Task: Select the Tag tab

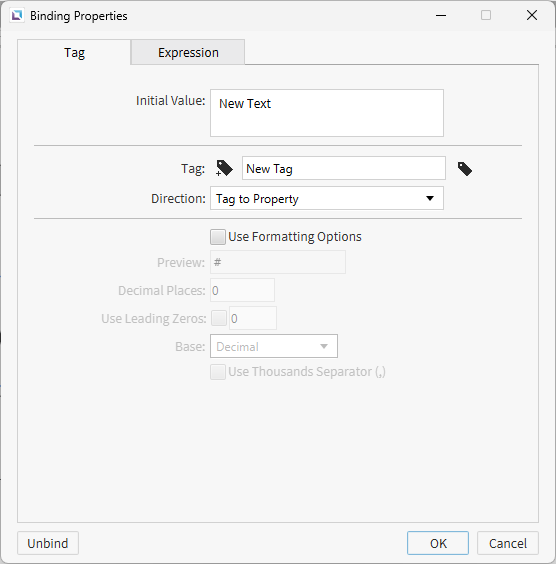Action: point(74,53)
